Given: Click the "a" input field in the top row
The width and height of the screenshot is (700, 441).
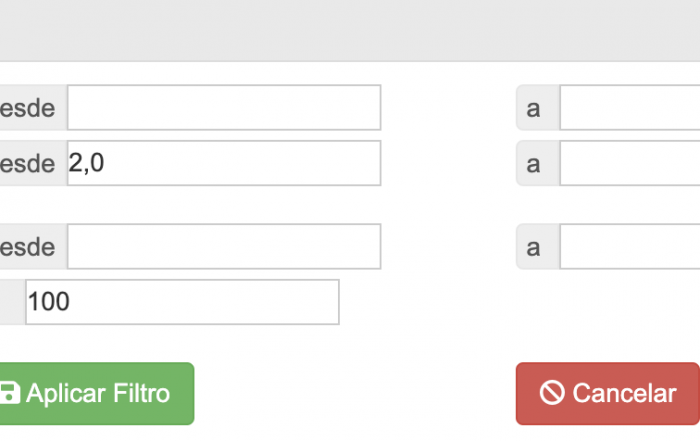Looking at the screenshot, I should point(629,108).
